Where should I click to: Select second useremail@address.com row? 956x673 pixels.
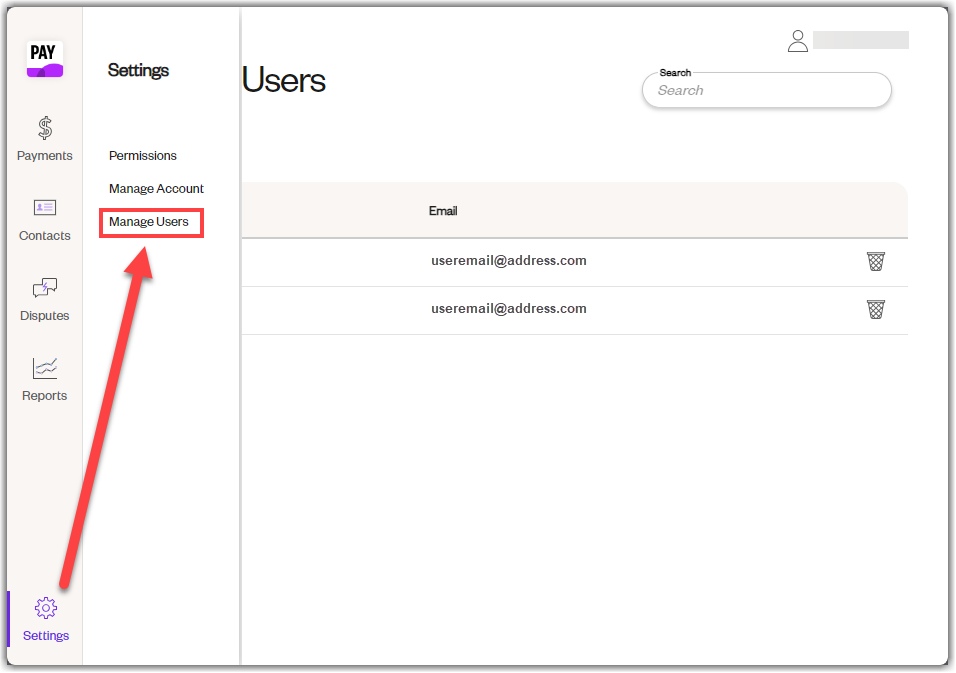(574, 310)
